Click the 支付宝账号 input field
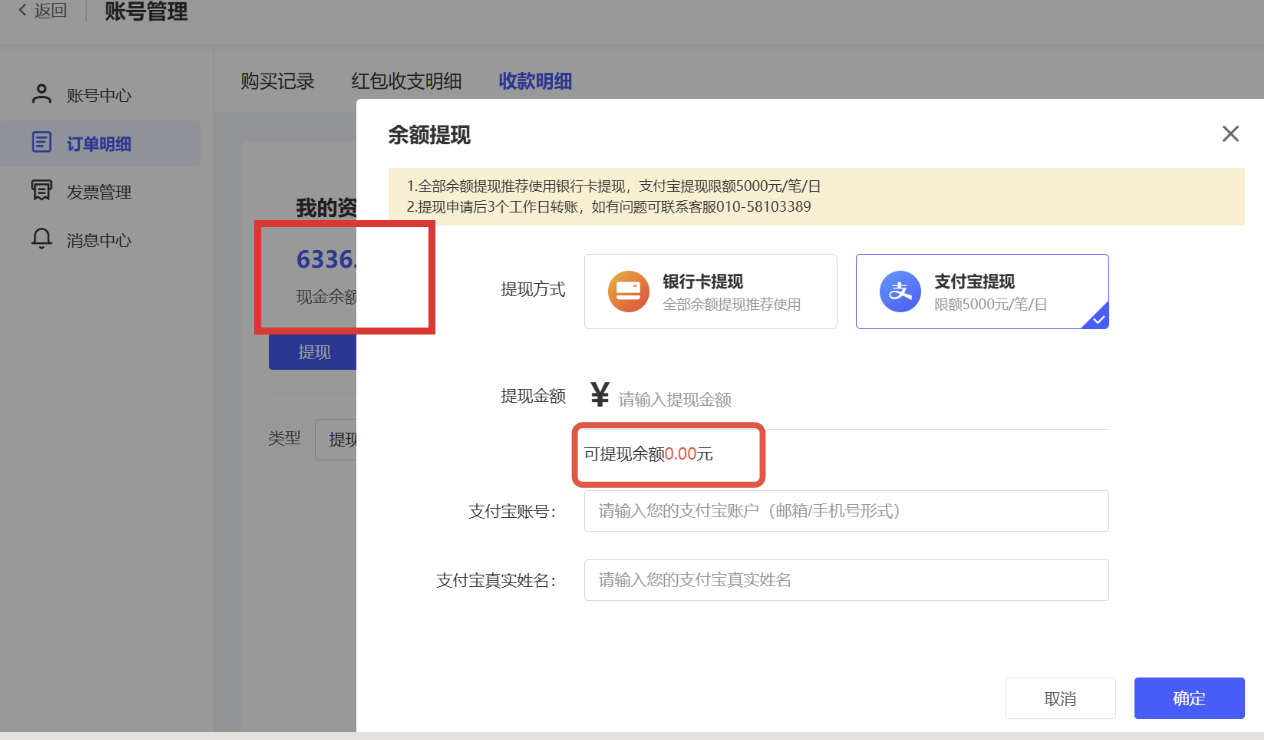The height and width of the screenshot is (740, 1264). (x=845, y=511)
